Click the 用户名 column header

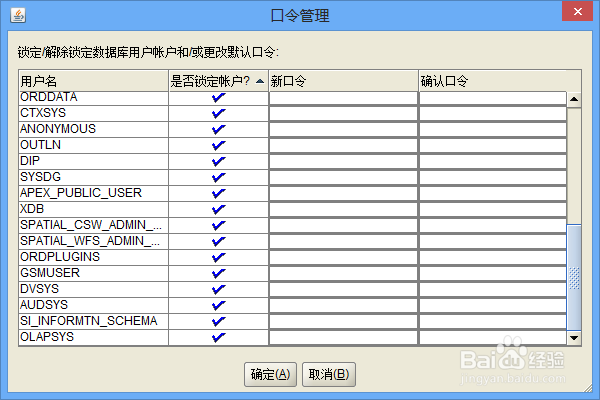tap(93, 81)
